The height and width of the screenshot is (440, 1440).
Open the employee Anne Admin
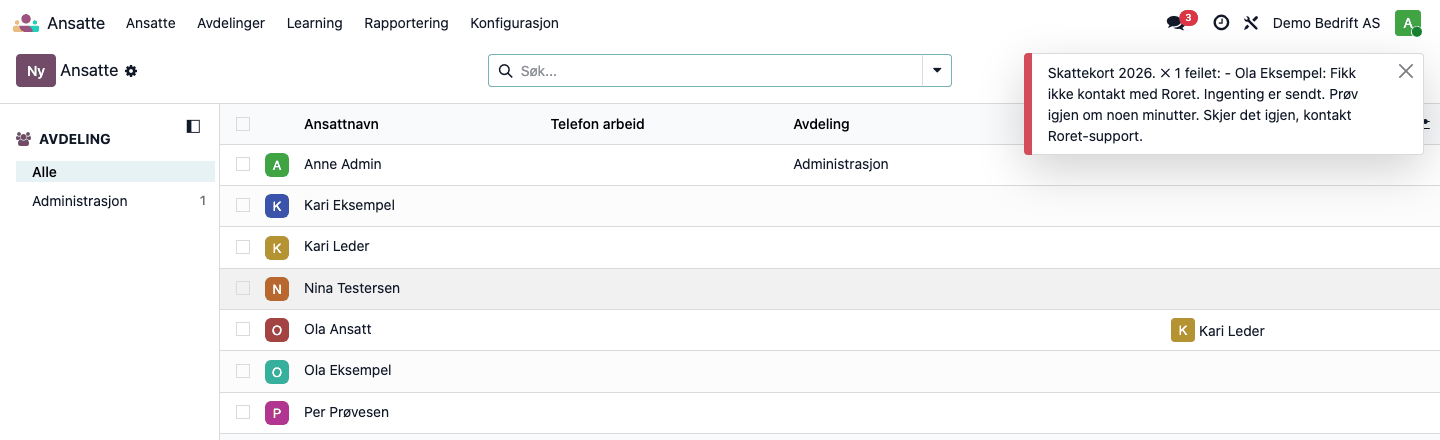343,164
